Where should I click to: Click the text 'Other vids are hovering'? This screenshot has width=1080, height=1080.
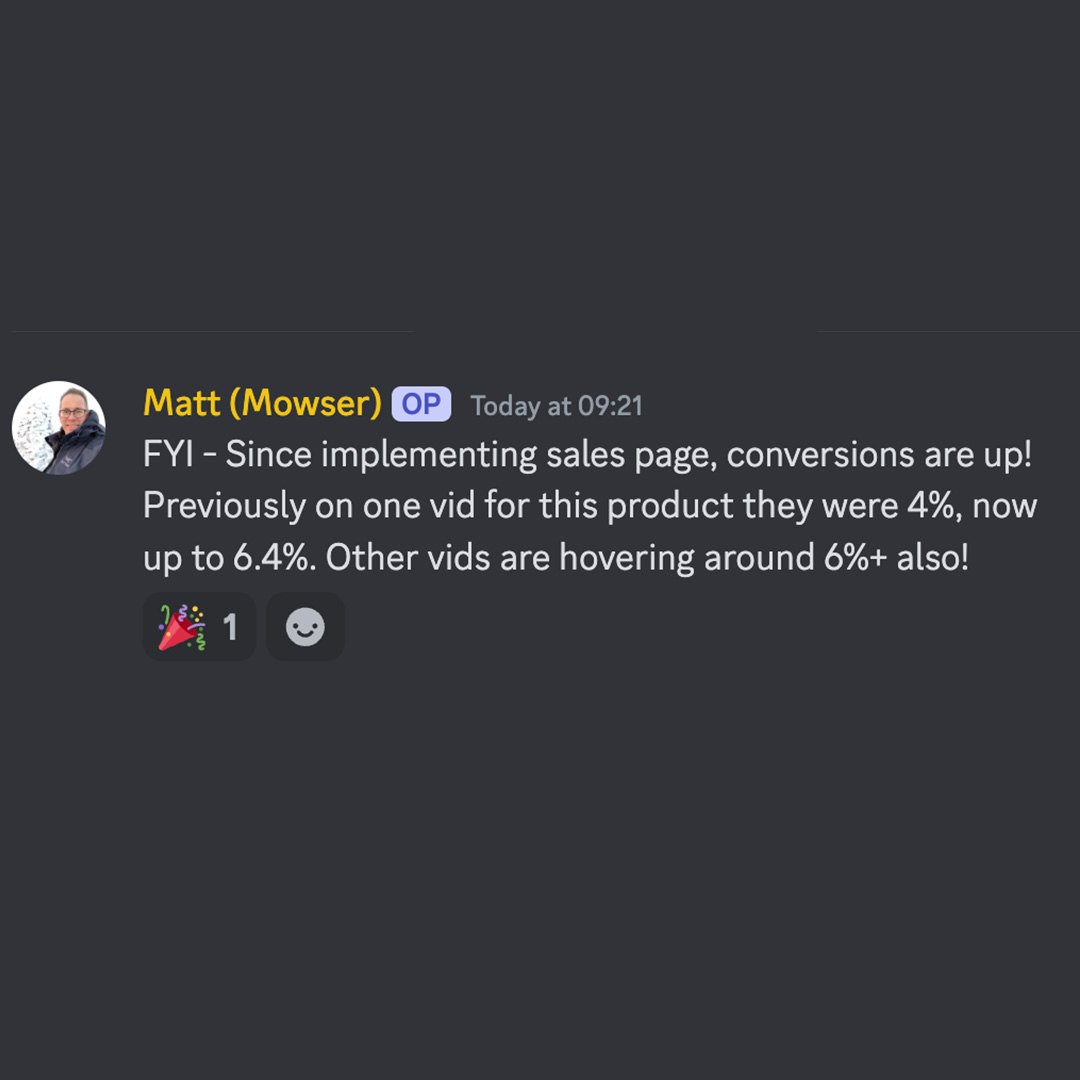pos(510,558)
